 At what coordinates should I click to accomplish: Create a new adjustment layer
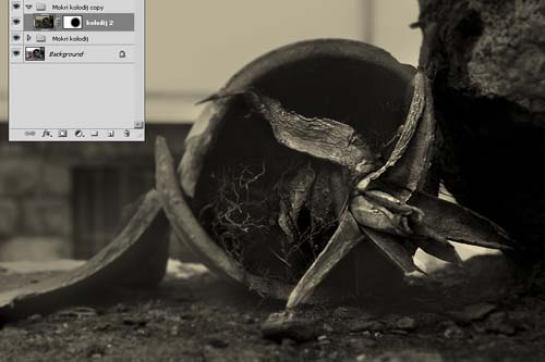point(79,133)
